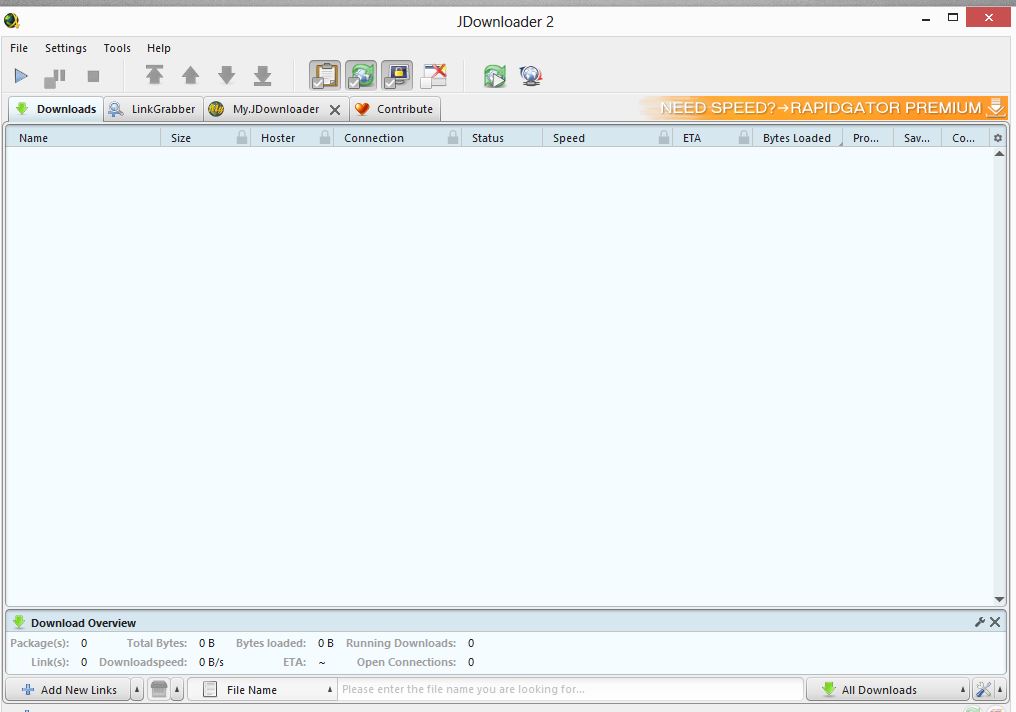
Task: Open Download Overview settings wrench
Action: (x=980, y=622)
